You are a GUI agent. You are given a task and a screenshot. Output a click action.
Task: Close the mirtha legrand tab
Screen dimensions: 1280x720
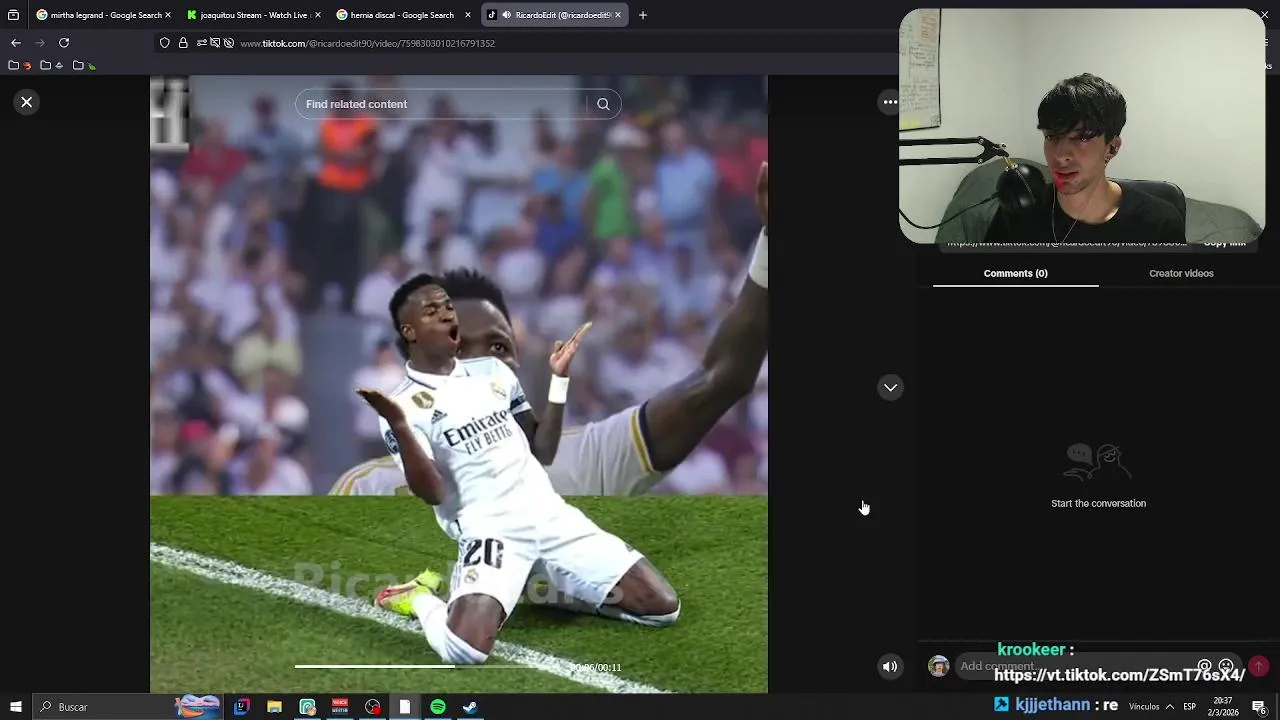point(167,15)
